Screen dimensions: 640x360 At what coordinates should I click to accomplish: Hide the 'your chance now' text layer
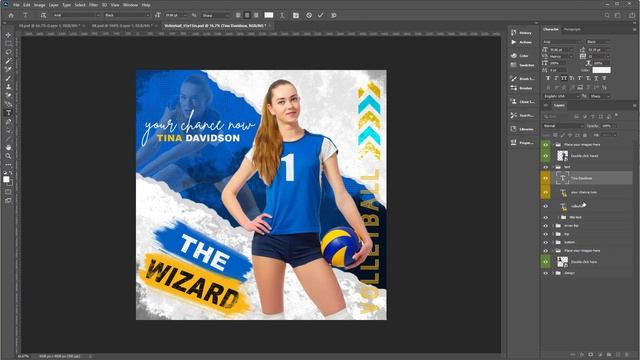(545, 192)
